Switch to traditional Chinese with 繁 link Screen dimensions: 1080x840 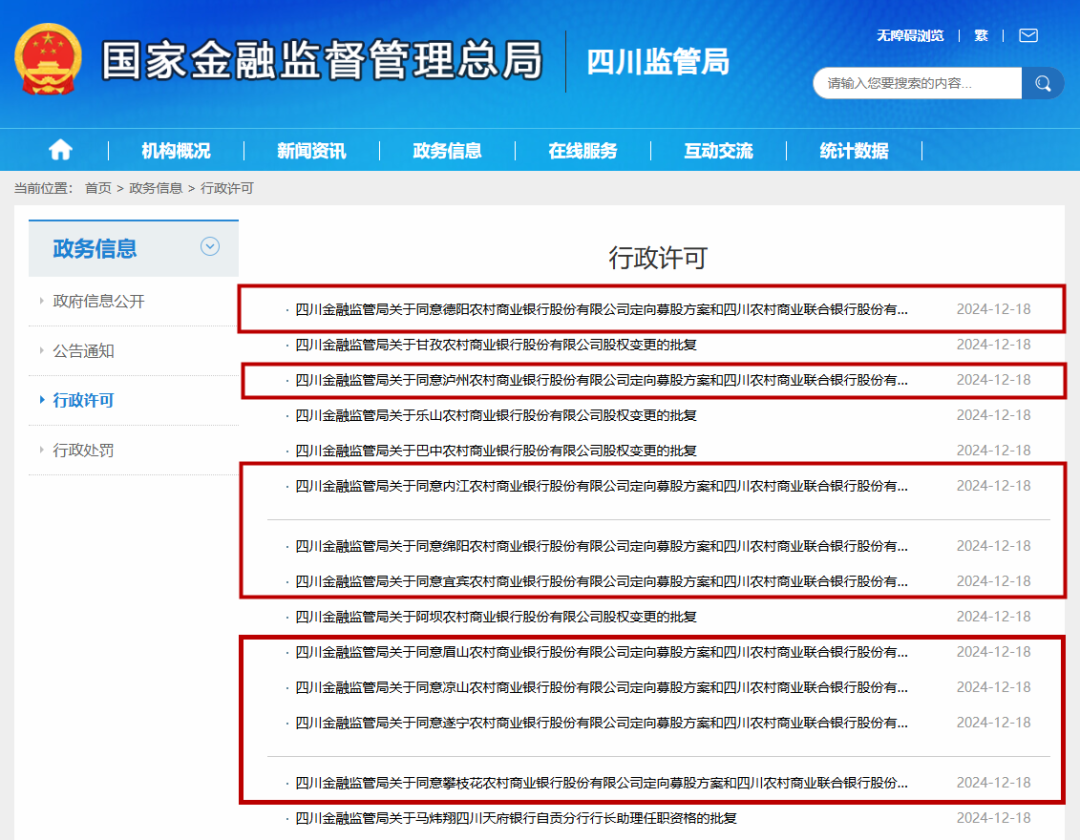[x=982, y=35]
